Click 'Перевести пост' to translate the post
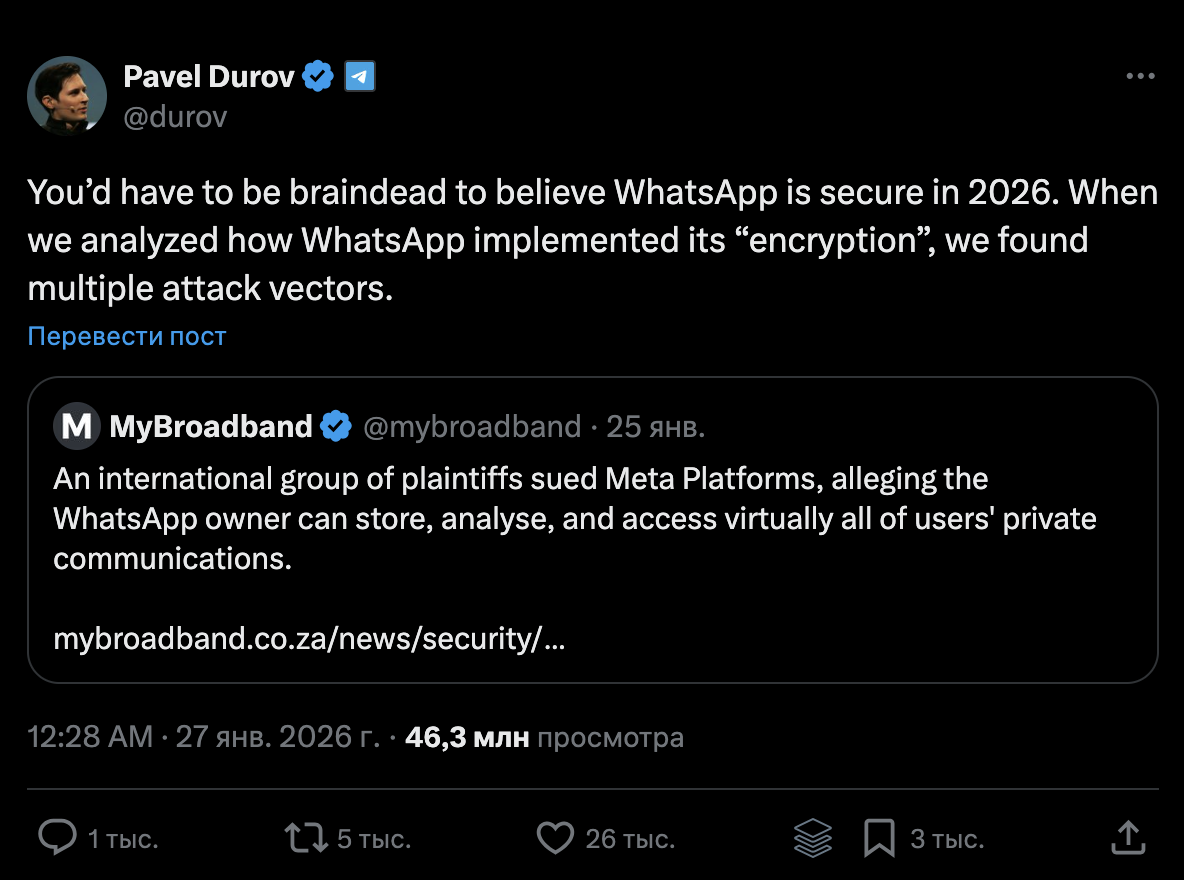1184x880 pixels. pos(127,336)
